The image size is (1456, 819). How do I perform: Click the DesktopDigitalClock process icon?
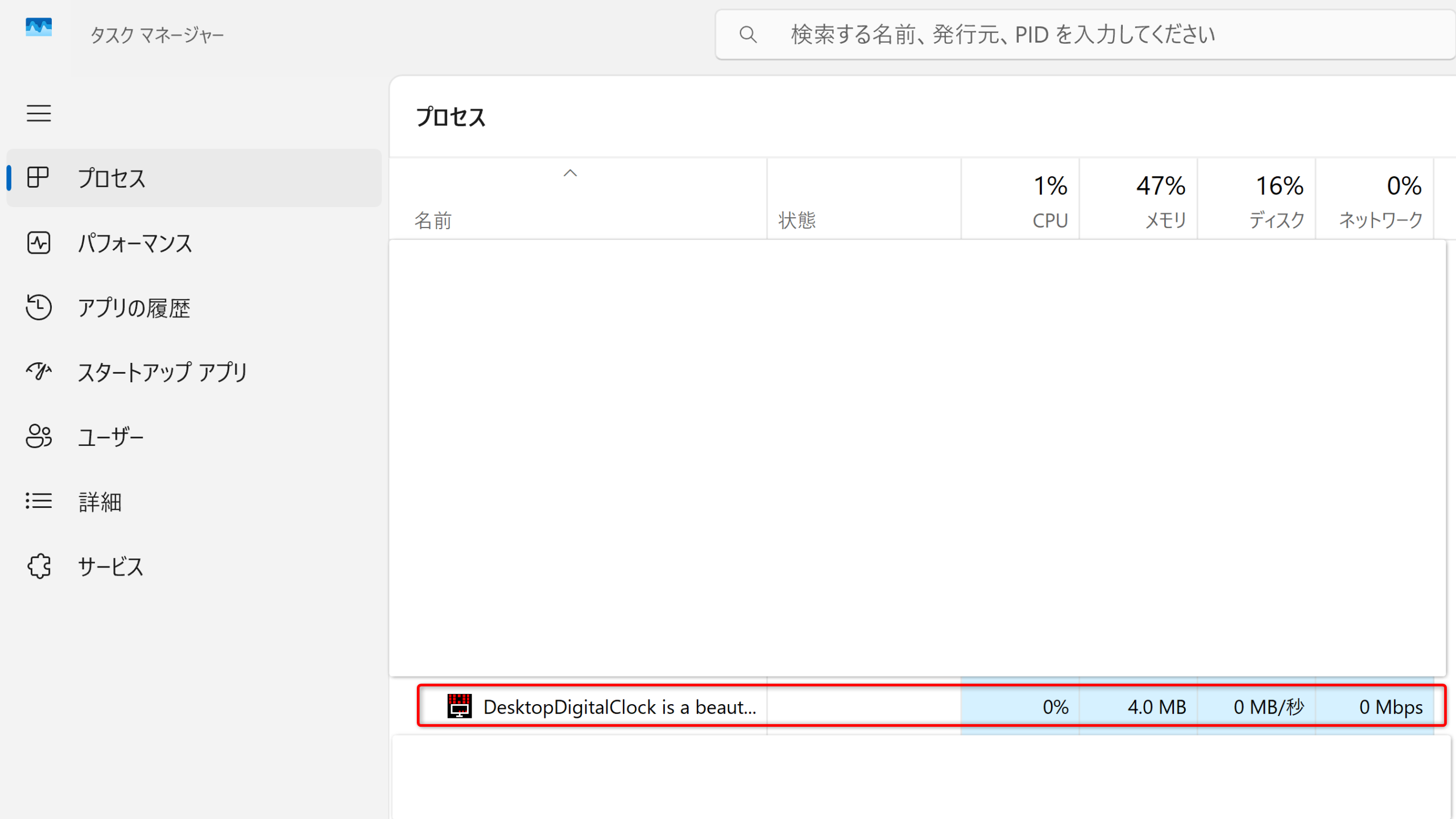[x=459, y=706]
